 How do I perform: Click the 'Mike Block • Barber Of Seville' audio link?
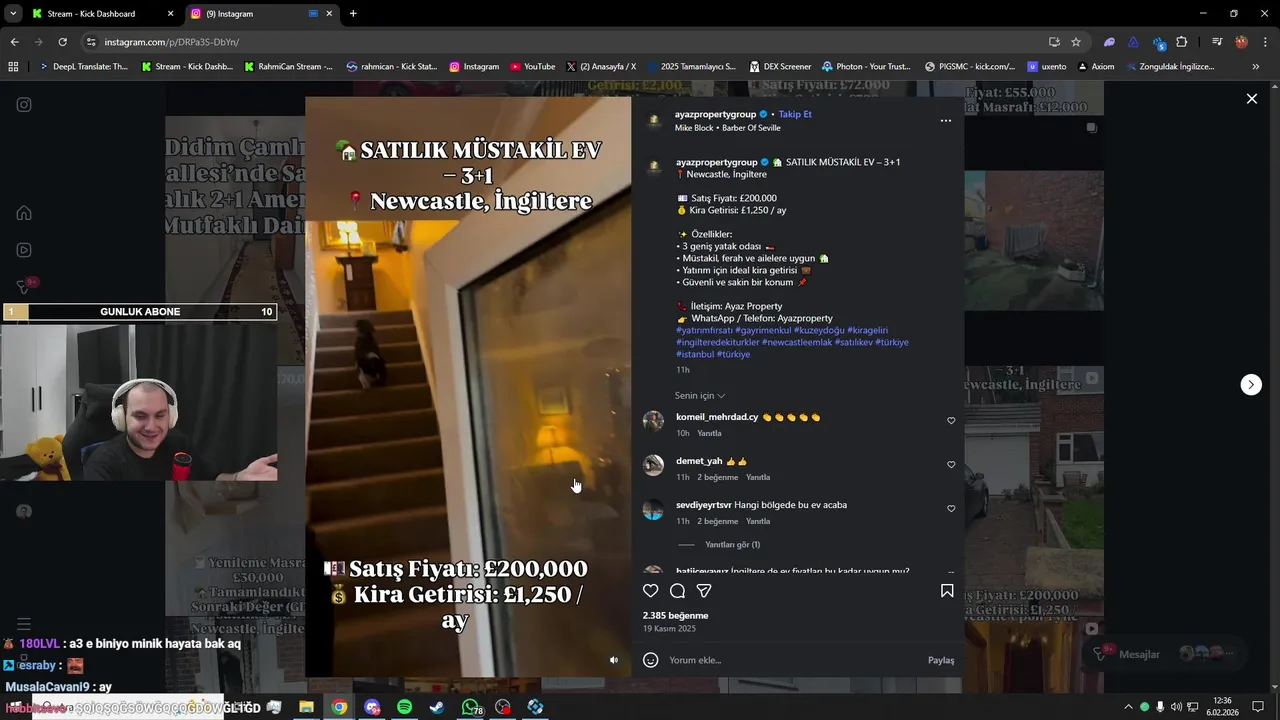[727, 128]
